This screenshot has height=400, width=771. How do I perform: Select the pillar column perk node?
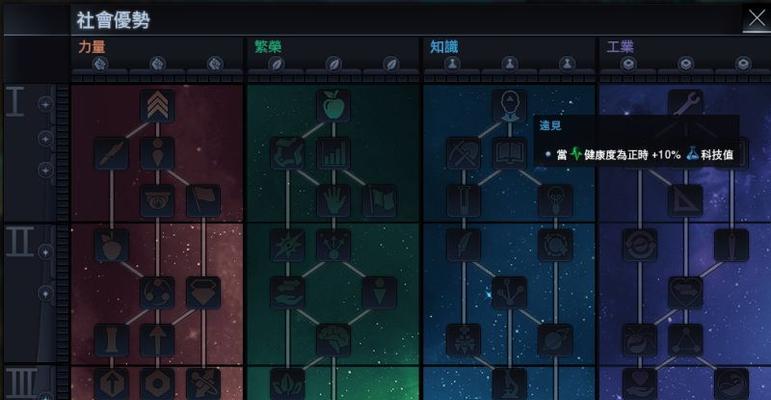pos(112,340)
